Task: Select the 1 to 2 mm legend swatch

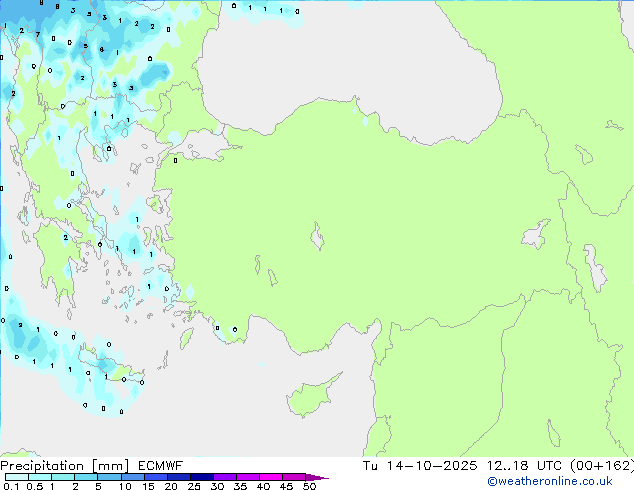Action: tap(63, 477)
